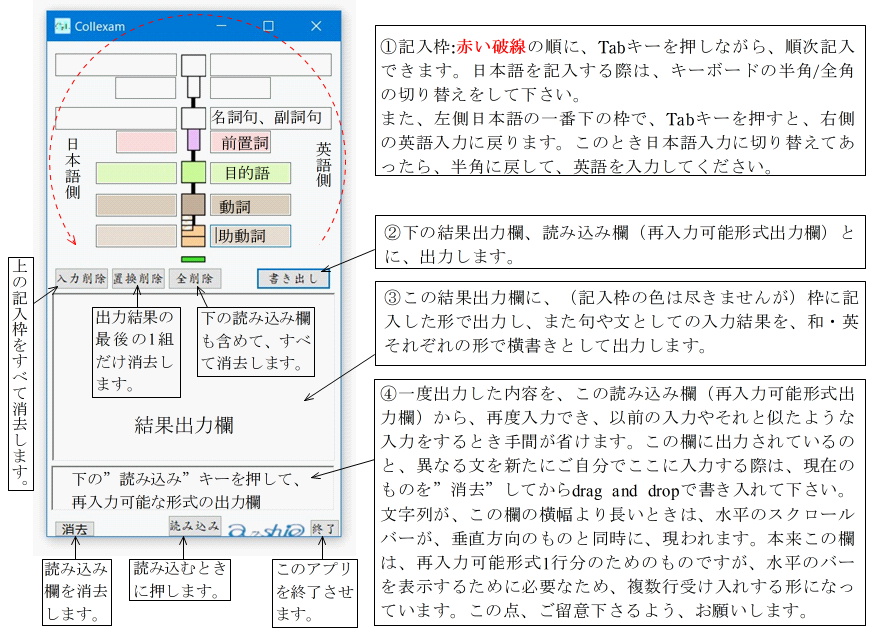Click the green Japanese-side object field
Viewport: 872px width, 635px height.
pos(136,173)
